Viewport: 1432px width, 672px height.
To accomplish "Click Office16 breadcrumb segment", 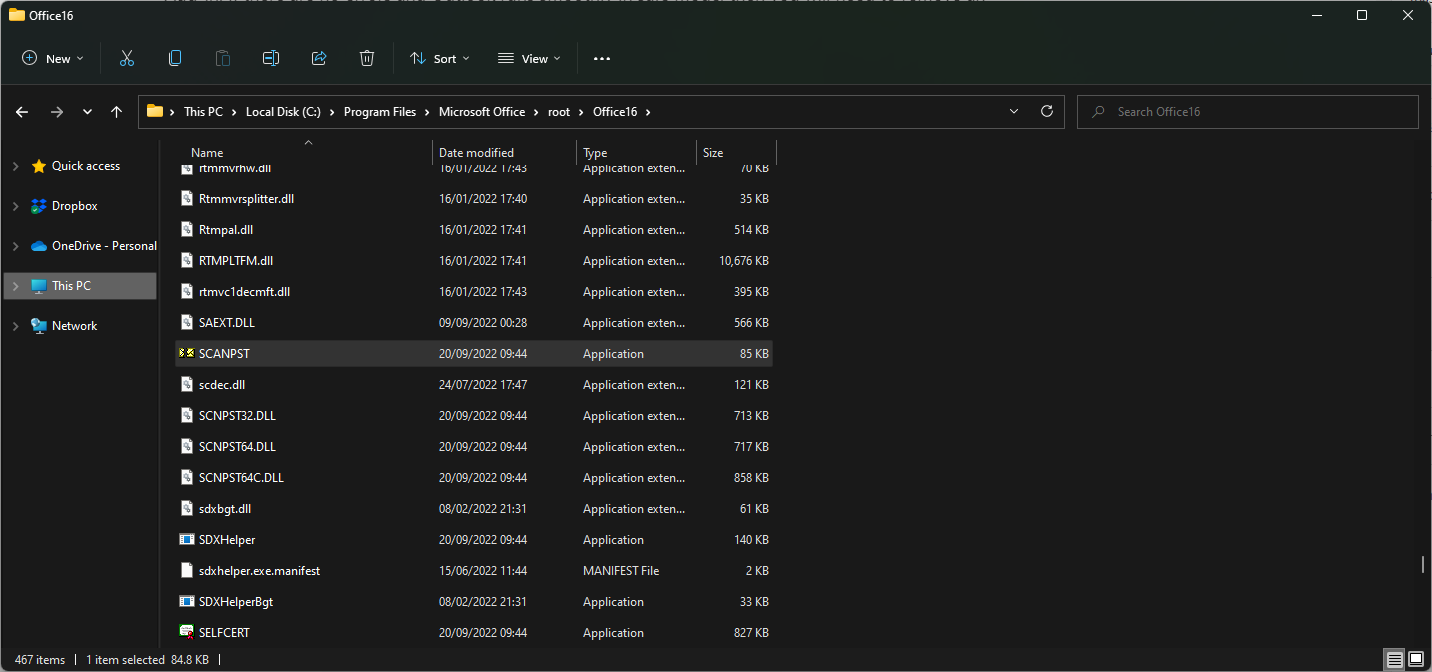I will [615, 112].
